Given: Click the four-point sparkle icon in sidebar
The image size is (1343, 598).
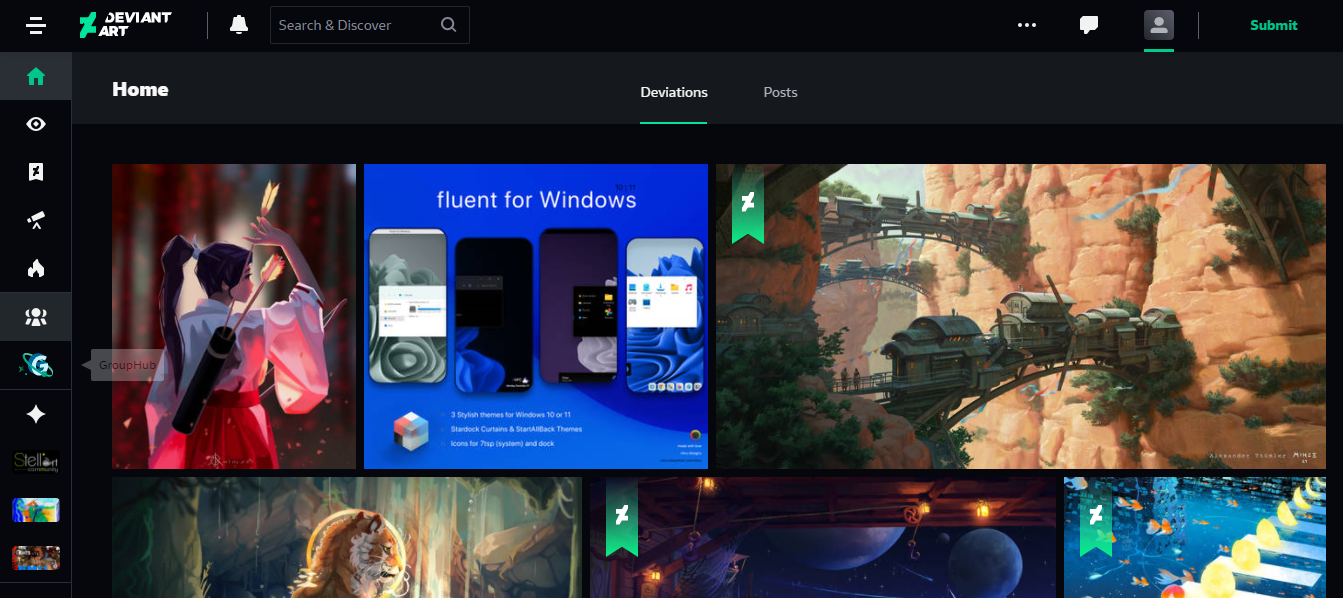Looking at the screenshot, I should pyautogui.click(x=36, y=414).
